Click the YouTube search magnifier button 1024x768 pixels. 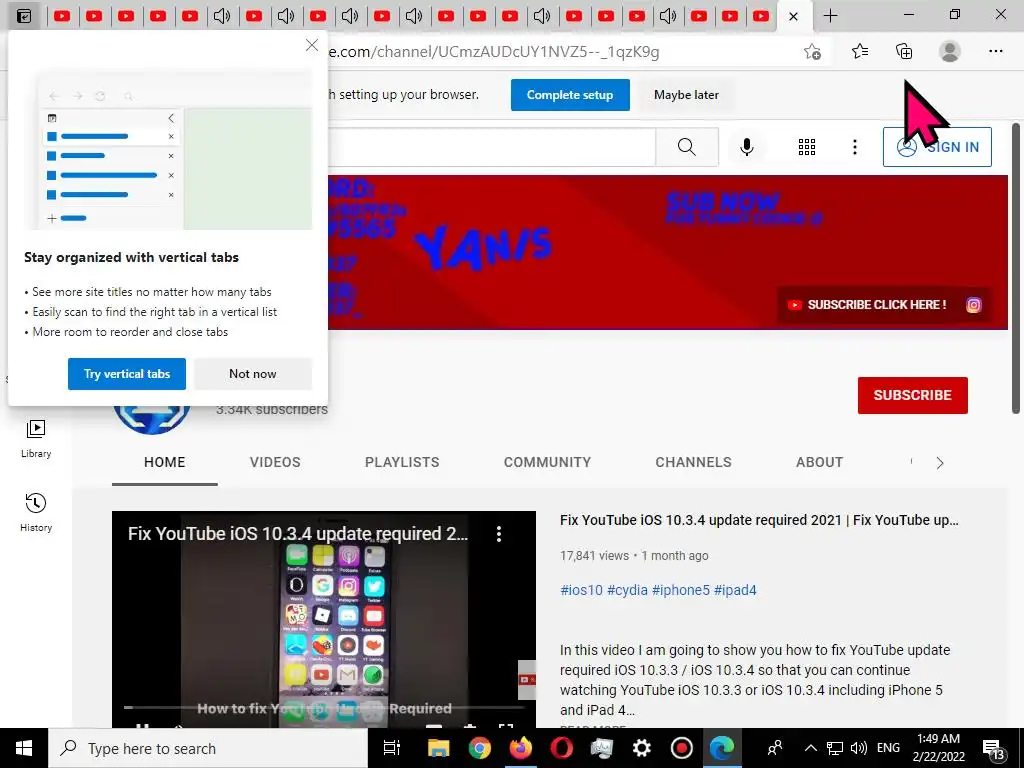tap(687, 147)
